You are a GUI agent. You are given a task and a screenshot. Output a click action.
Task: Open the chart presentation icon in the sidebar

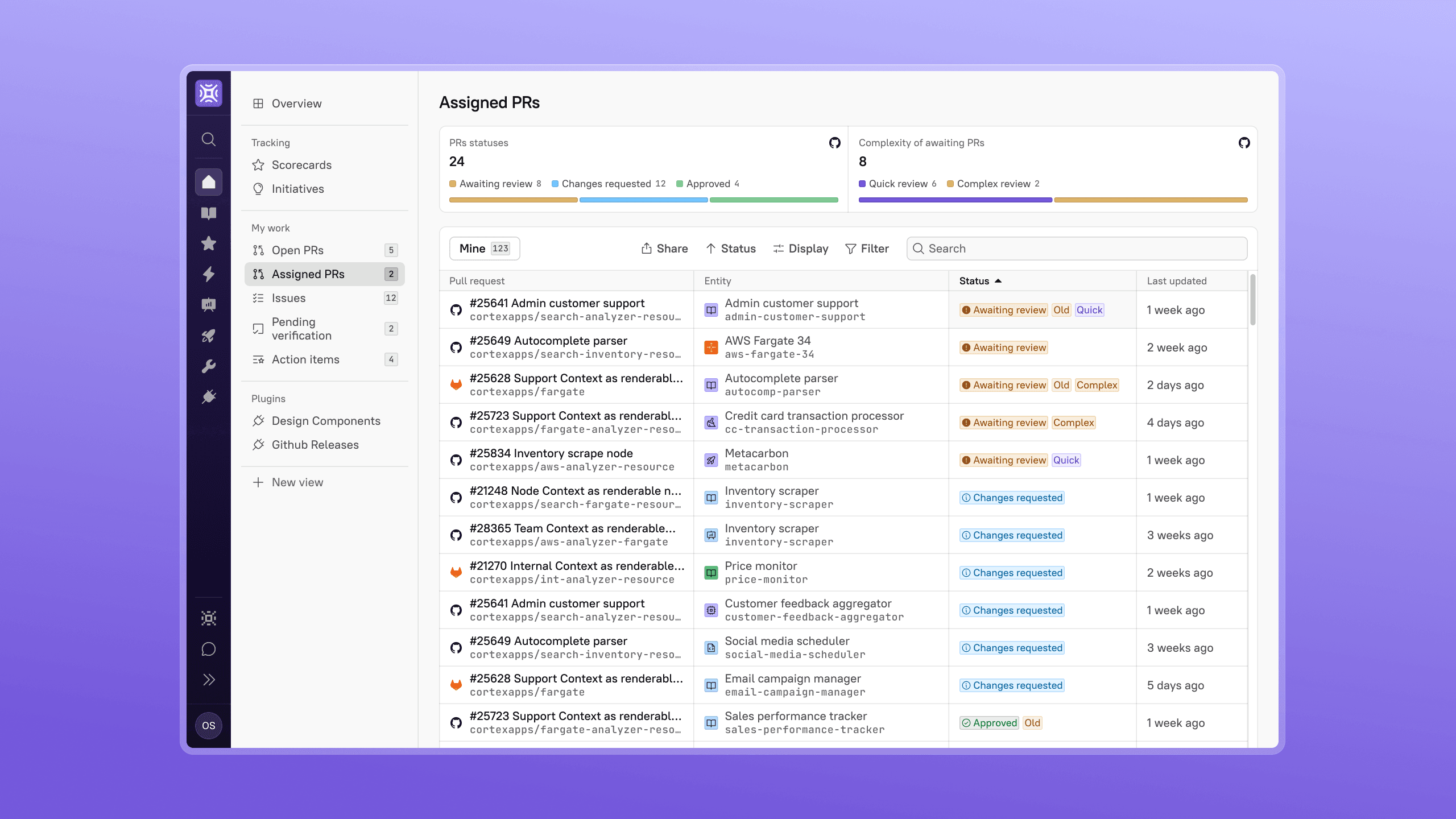click(209, 305)
